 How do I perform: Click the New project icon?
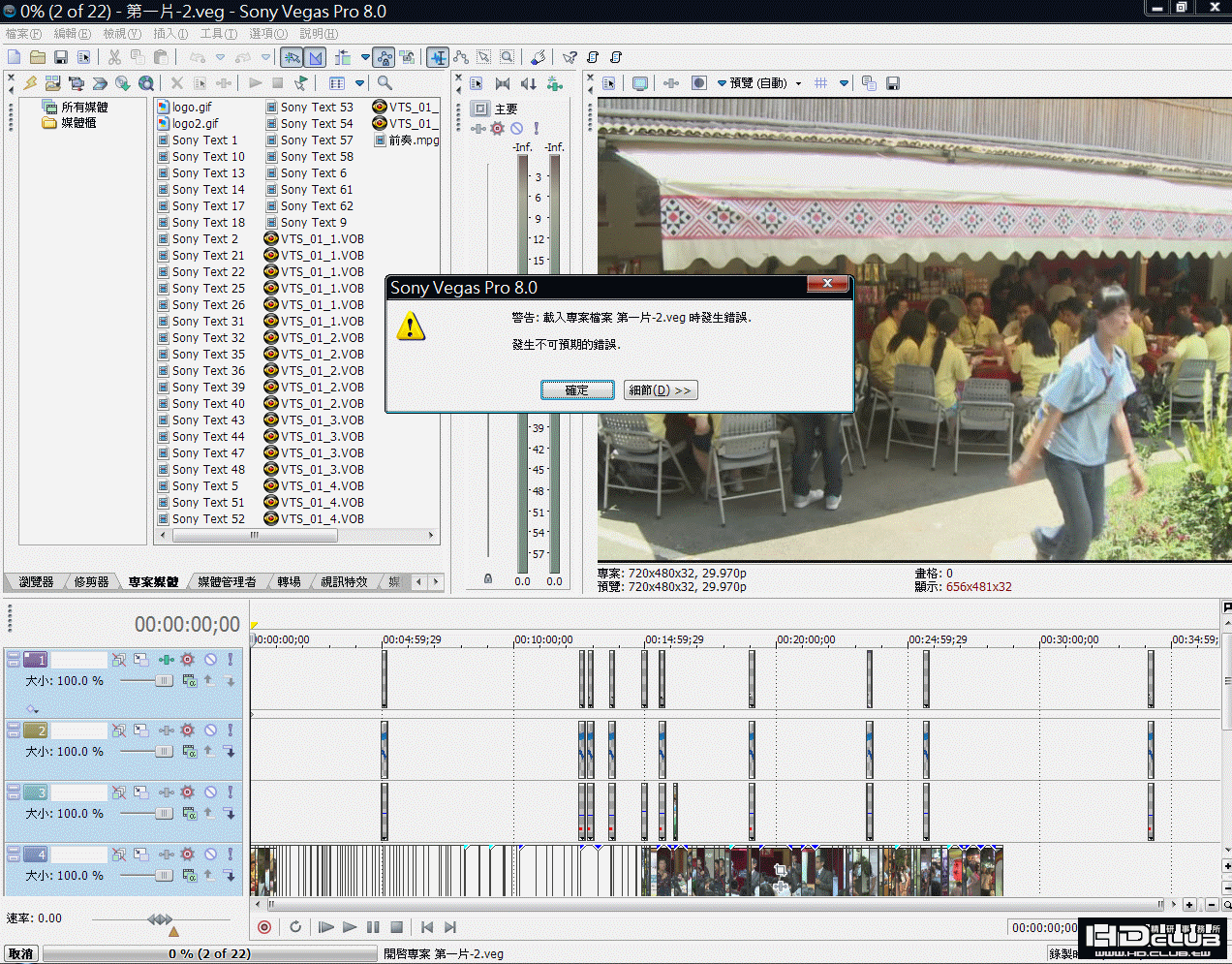[14, 58]
